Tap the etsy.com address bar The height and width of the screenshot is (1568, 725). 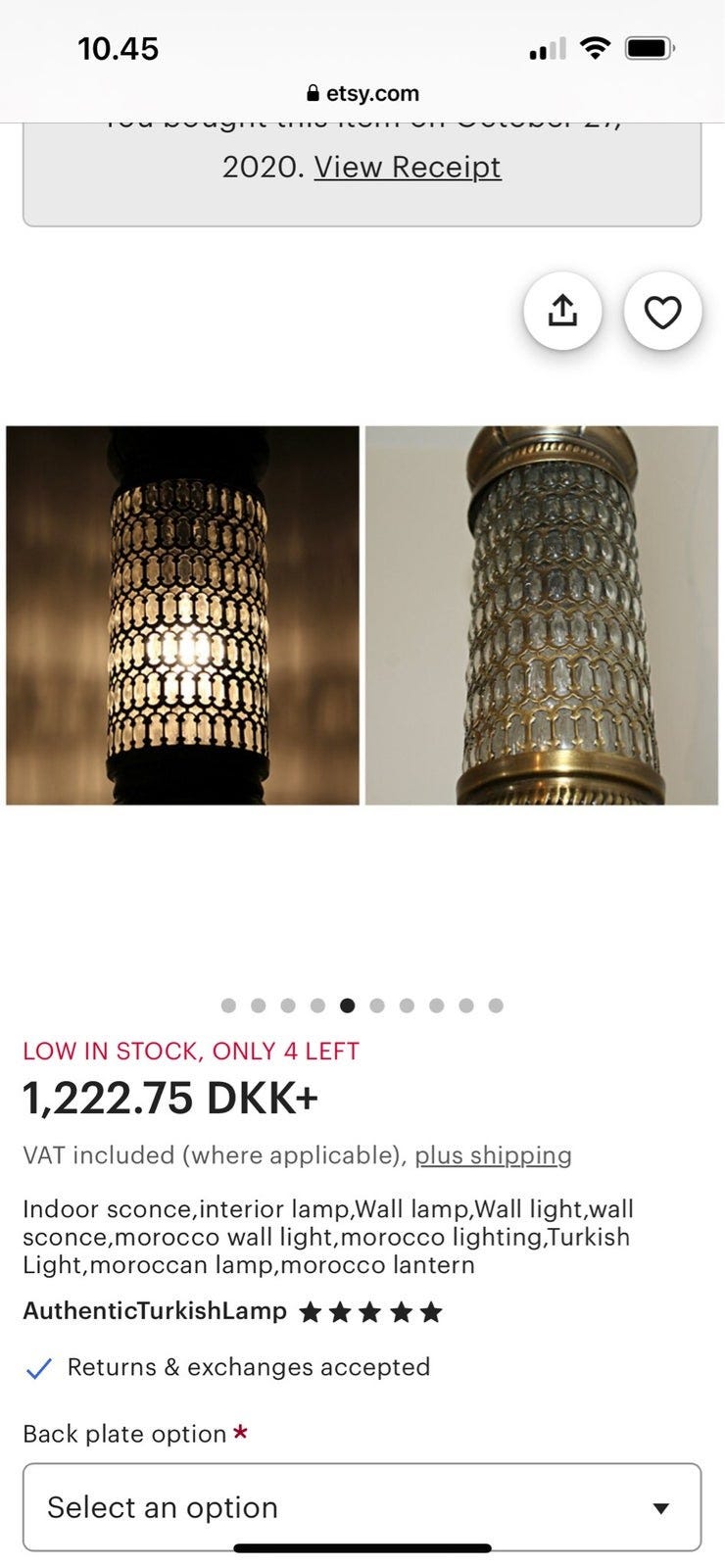(x=362, y=94)
